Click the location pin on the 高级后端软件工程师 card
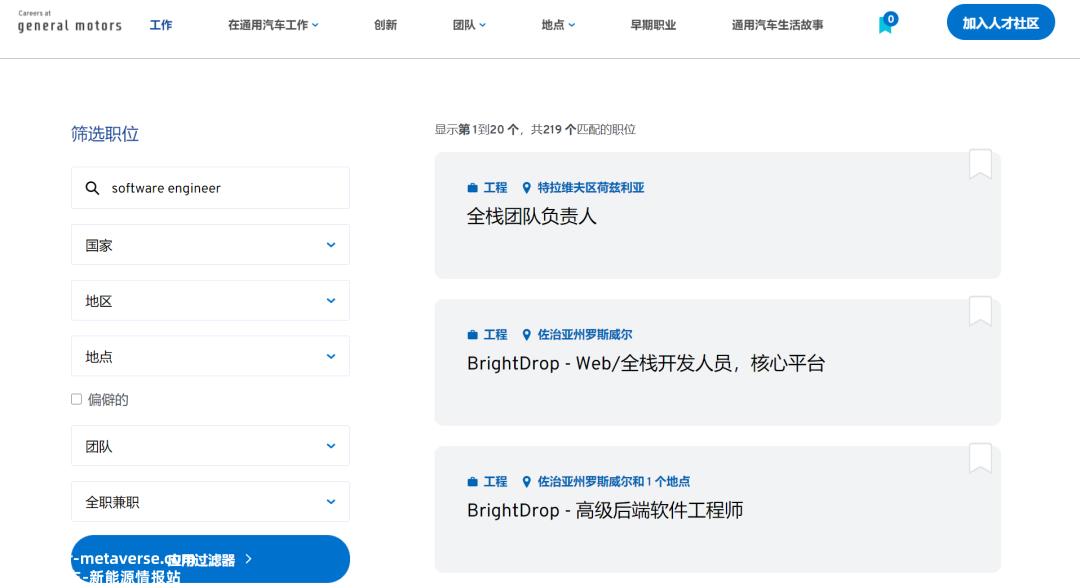Viewport: 1080px width, 588px height. tap(526, 481)
